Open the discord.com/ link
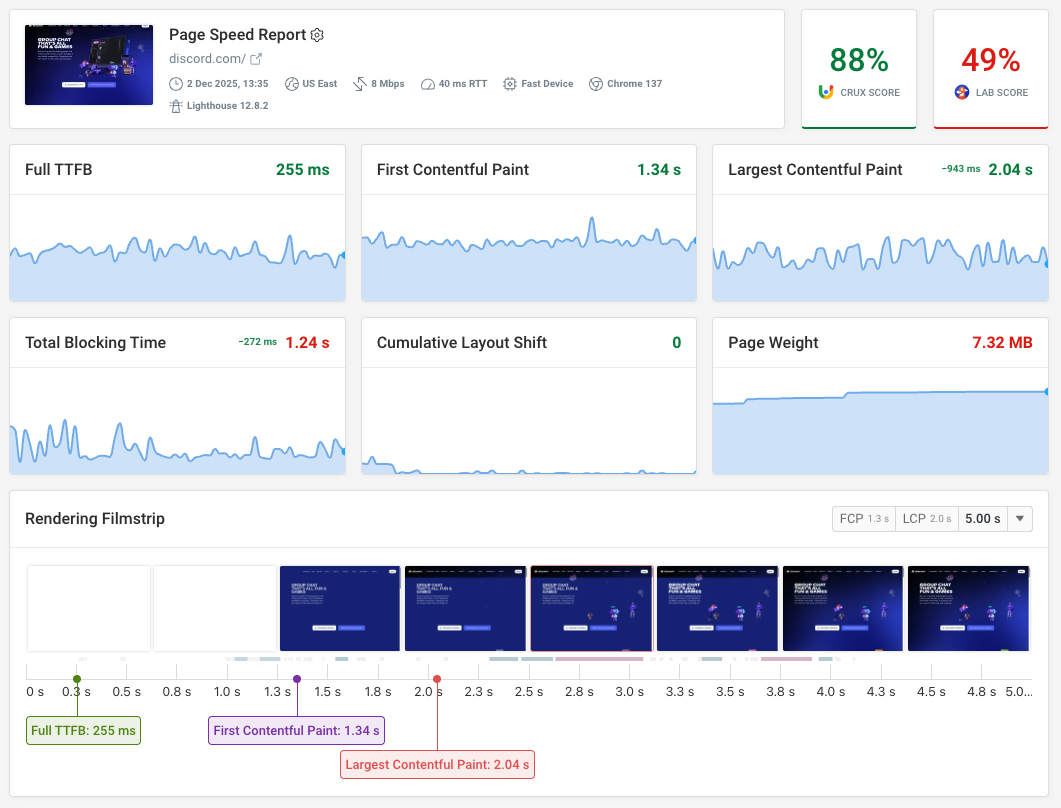This screenshot has height=808, width=1061. click(206, 59)
